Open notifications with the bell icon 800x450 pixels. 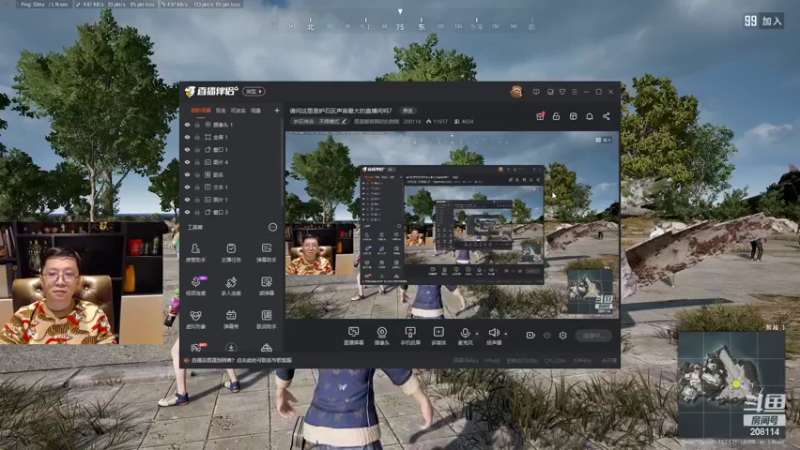click(x=589, y=116)
